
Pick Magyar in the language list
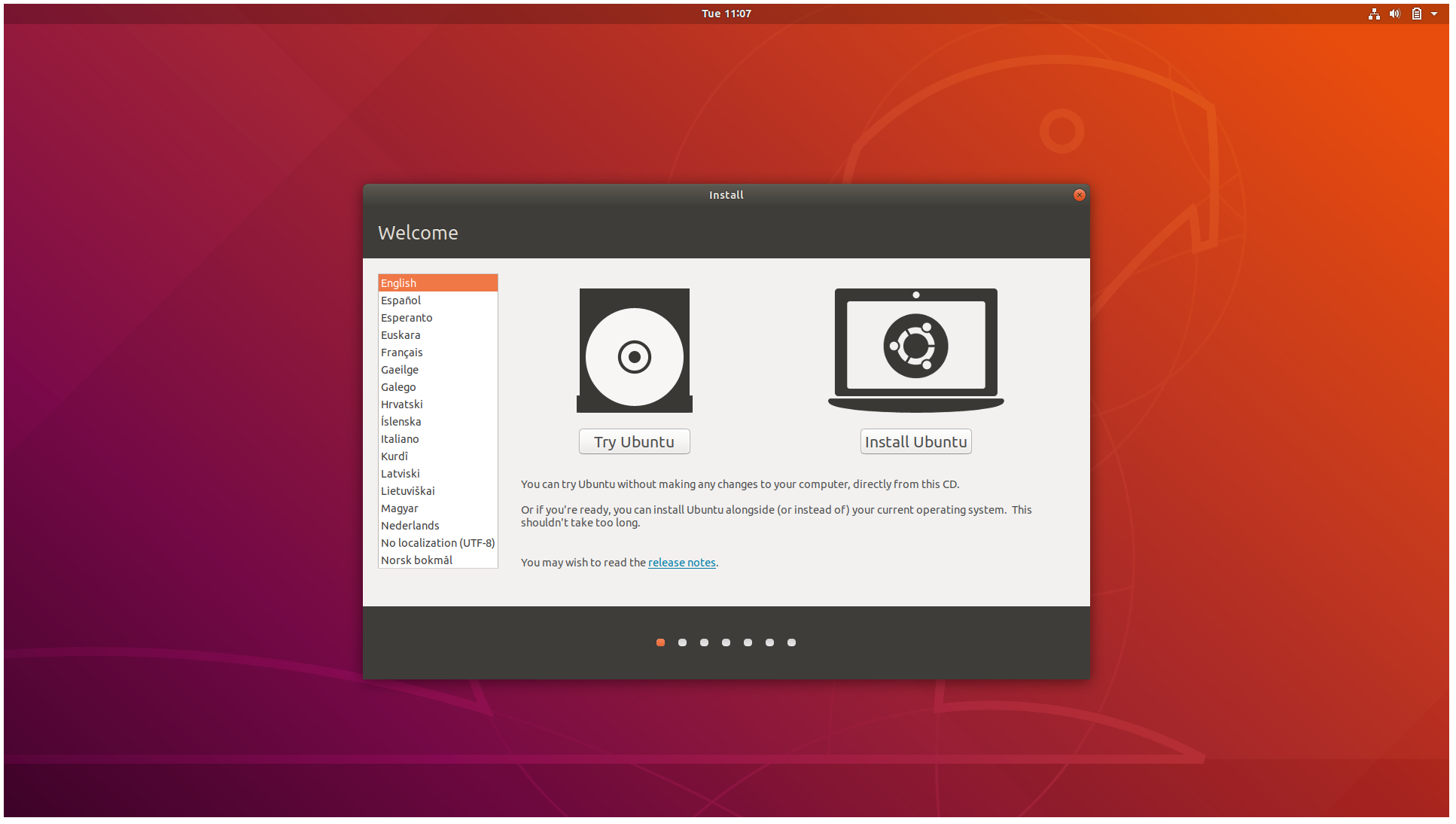pos(437,508)
